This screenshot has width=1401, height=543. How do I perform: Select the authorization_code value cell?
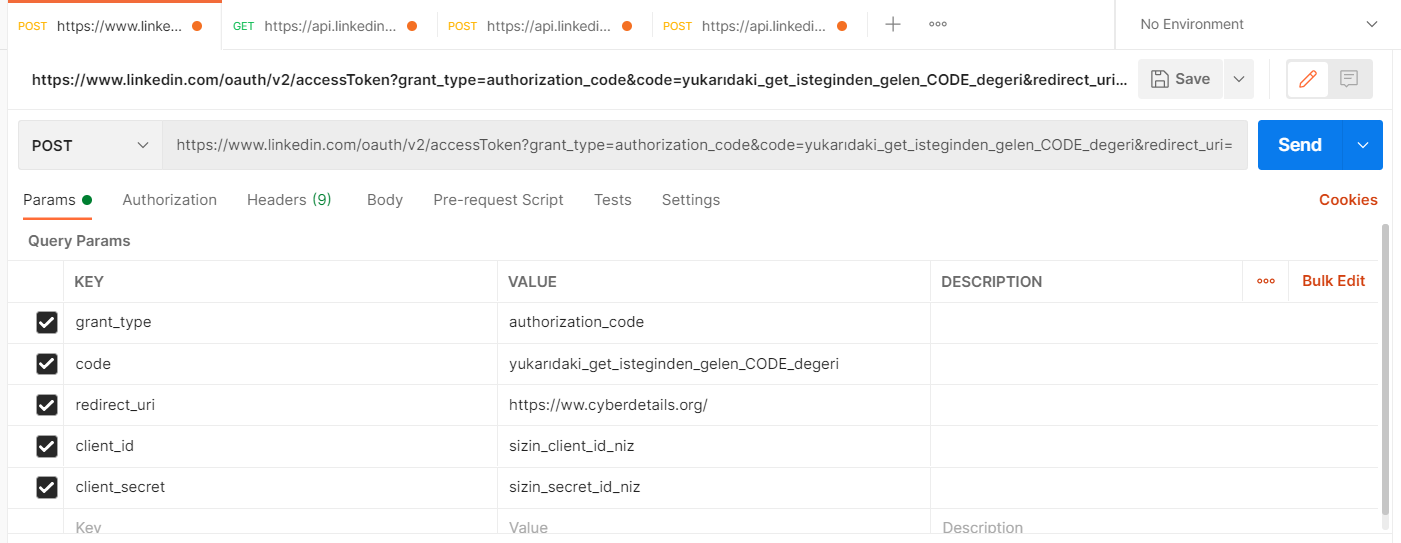pyautogui.click(x=713, y=322)
